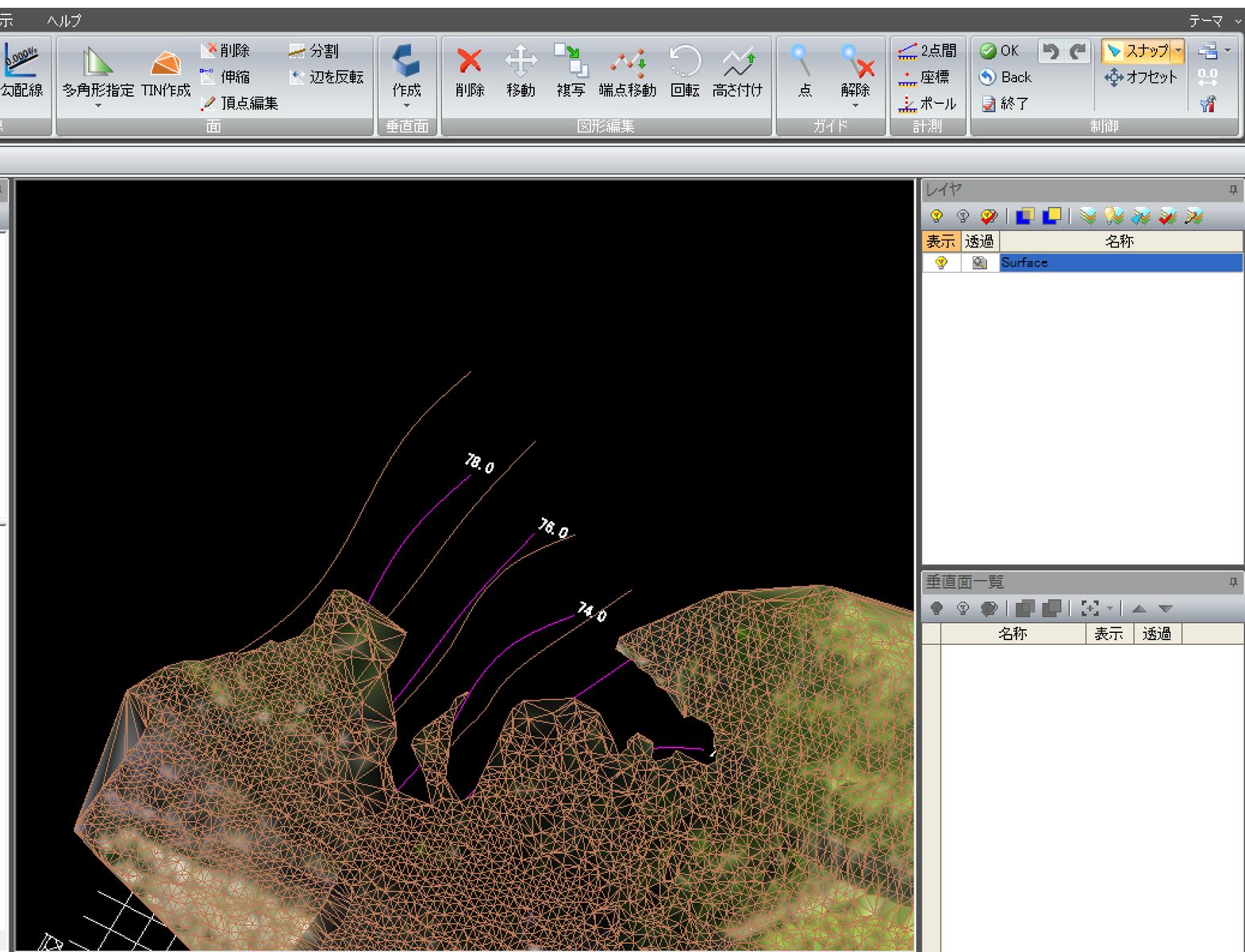
Task: Click the undo arrow icon
Action: click(1051, 52)
